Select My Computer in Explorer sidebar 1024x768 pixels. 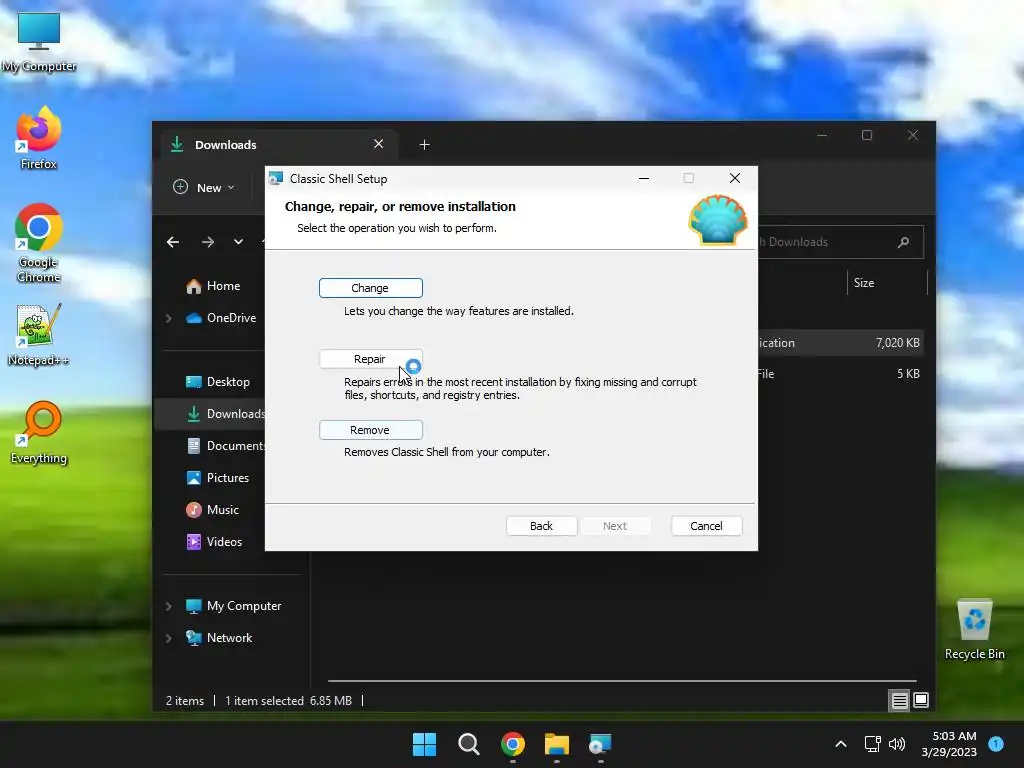[x=233, y=606]
